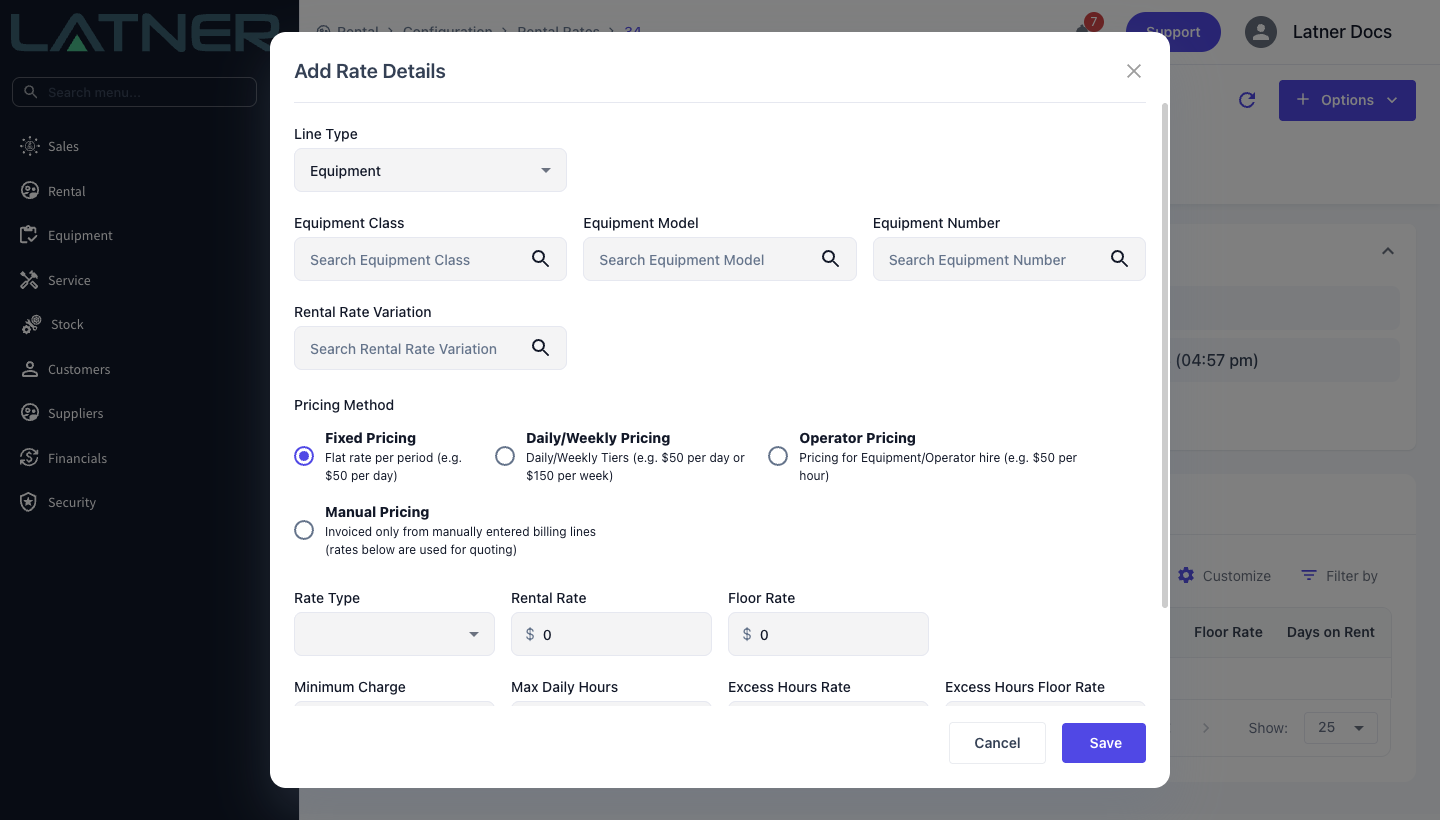Click the Equipment Number search magnifier icon
This screenshot has width=1440, height=820.
pyautogui.click(x=1119, y=259)
